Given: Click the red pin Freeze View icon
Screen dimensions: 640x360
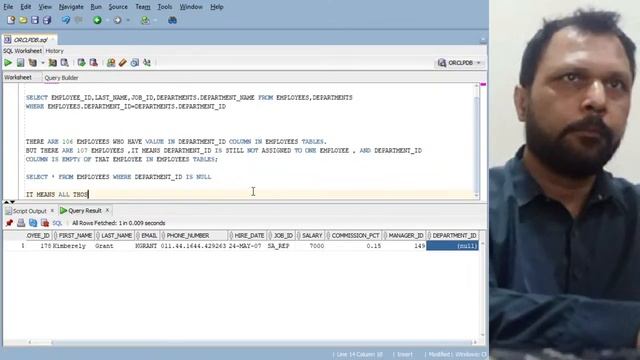Looking at the screenshot, I should pos(9,223).
